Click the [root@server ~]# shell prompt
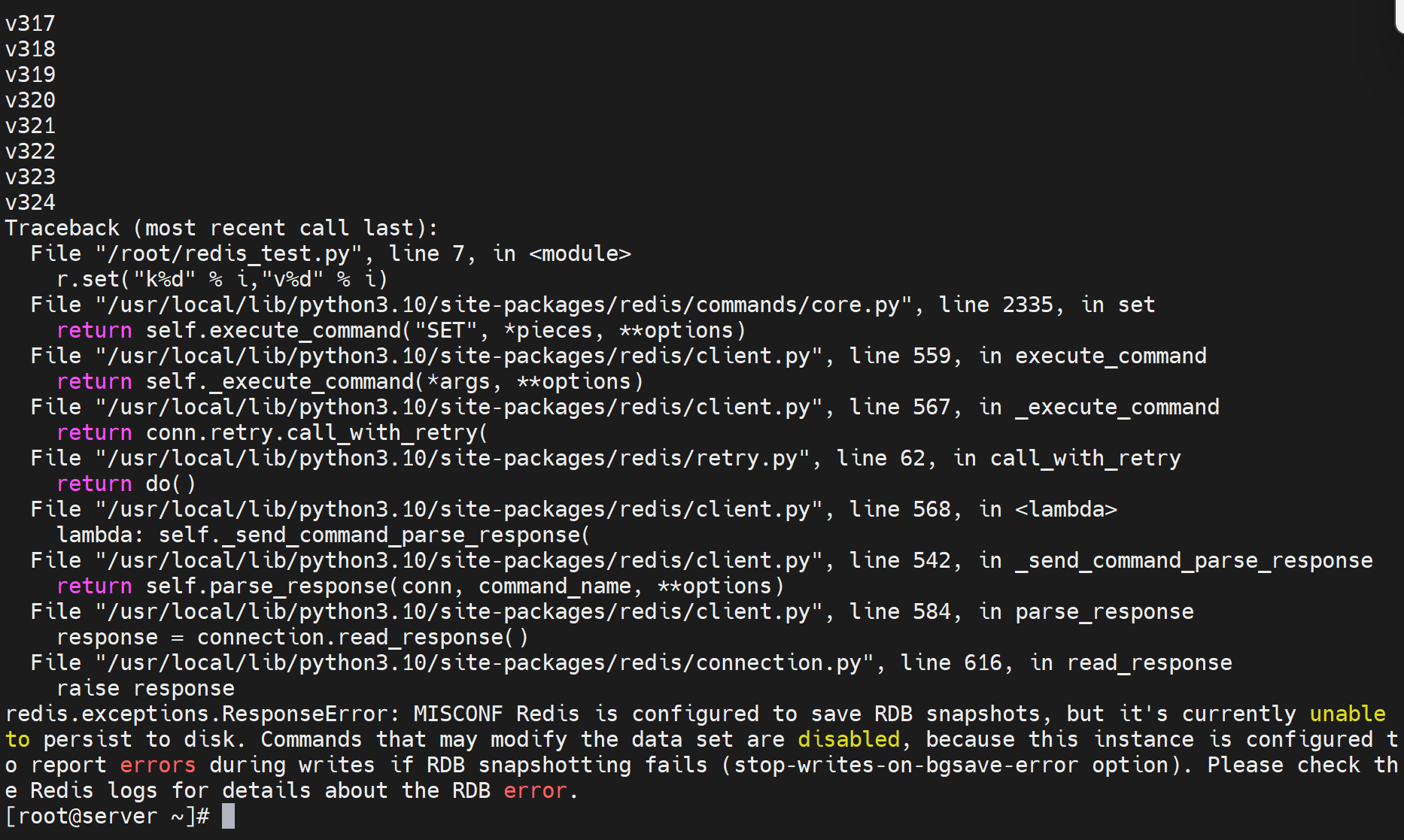This screenshot has height=840, width=1404. click(x=107, y=816)
